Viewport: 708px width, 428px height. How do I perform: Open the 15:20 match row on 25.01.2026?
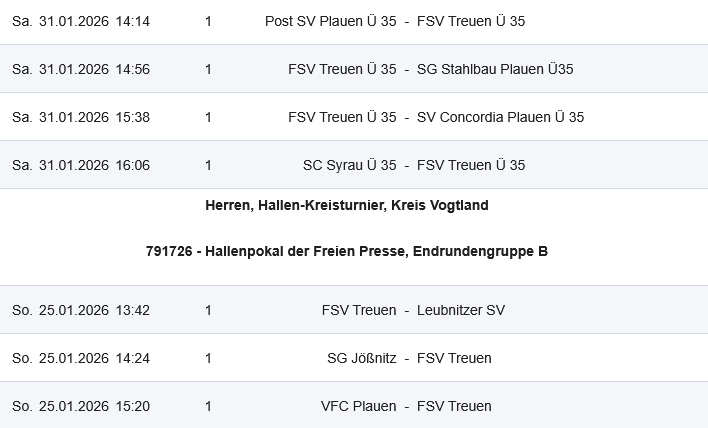81,406
